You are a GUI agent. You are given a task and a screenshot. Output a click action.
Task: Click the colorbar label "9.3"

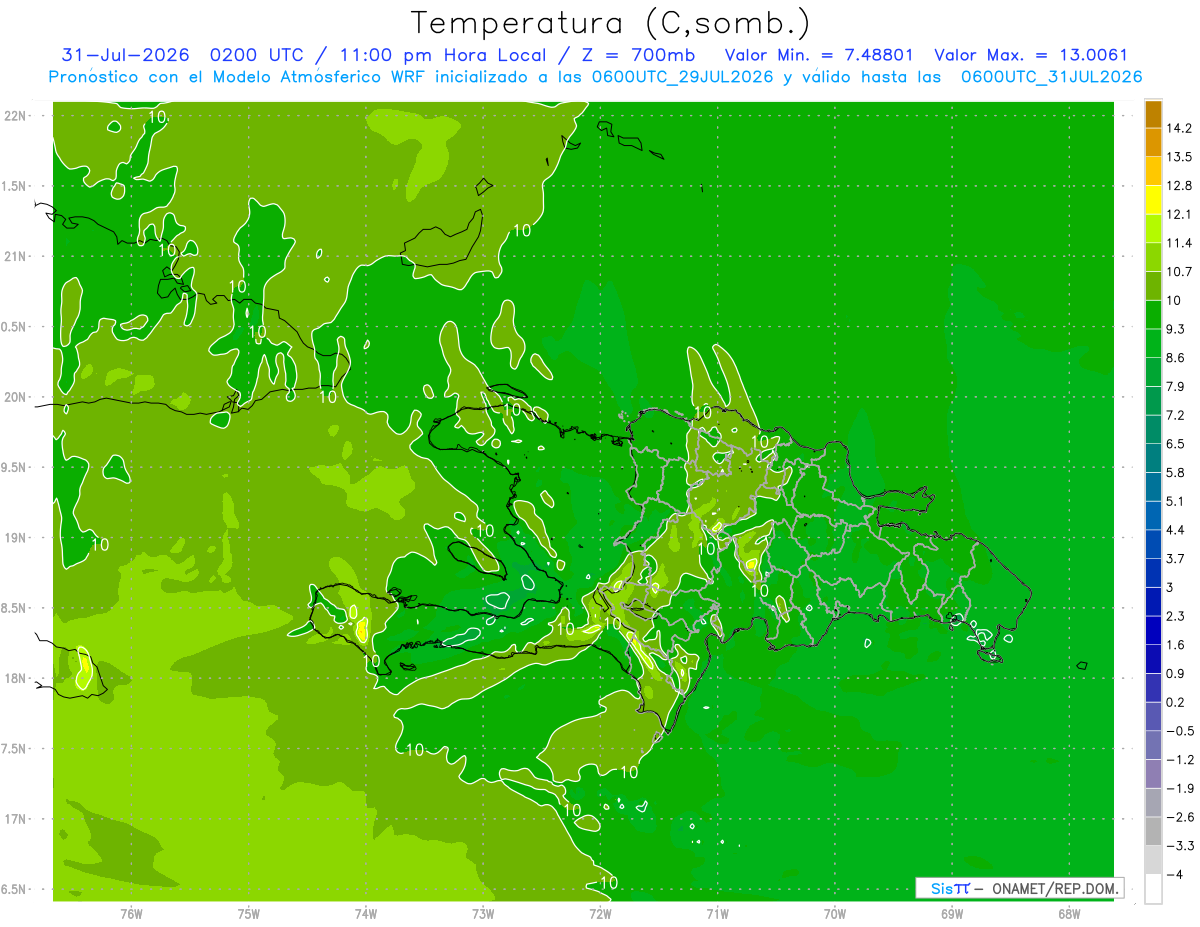tap(1176, 329)
